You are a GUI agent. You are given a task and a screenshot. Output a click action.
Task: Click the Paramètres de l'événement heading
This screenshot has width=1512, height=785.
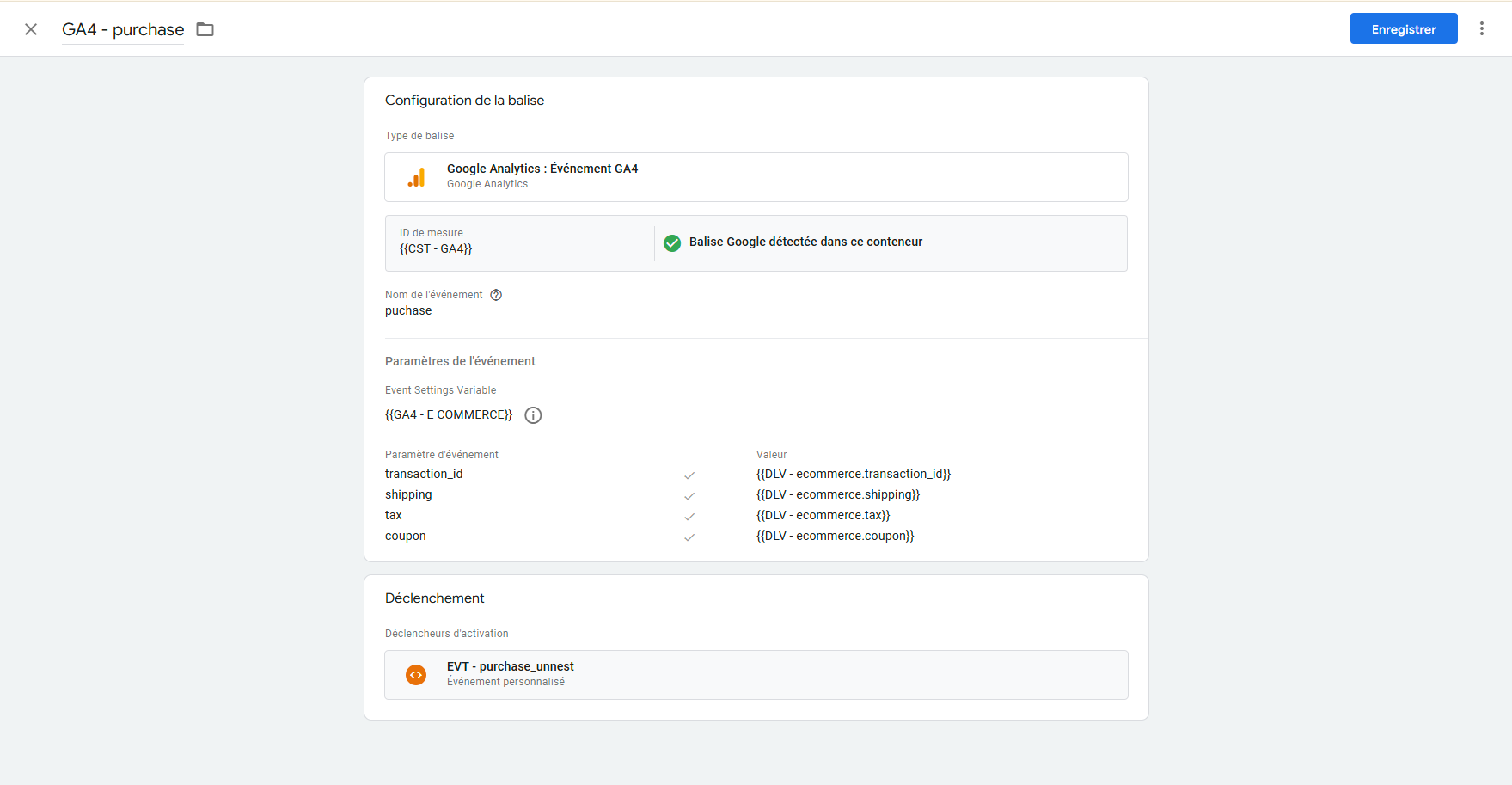[x=460, y=361]
